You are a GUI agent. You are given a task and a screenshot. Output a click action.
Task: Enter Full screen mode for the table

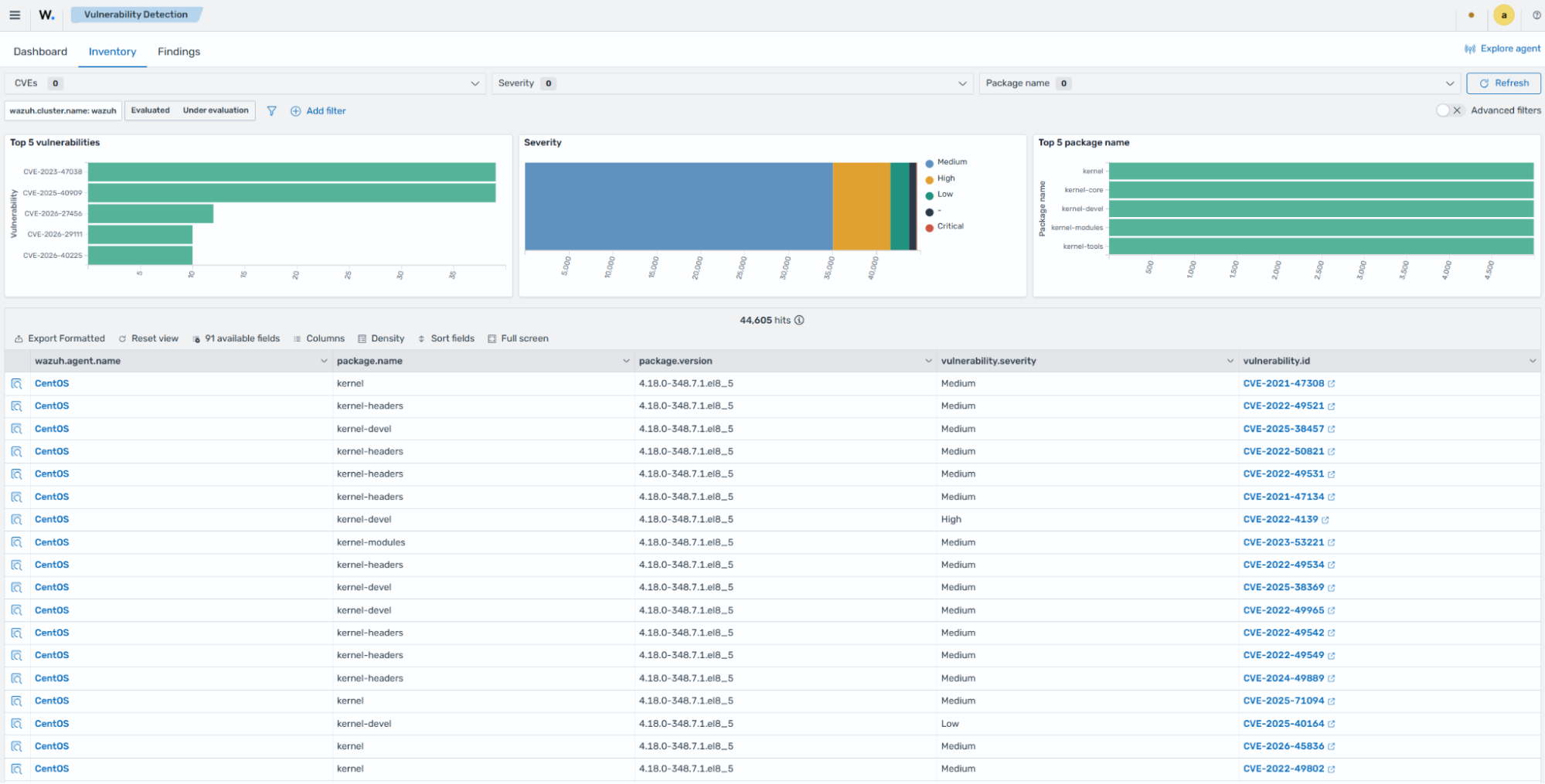[518, 338]
